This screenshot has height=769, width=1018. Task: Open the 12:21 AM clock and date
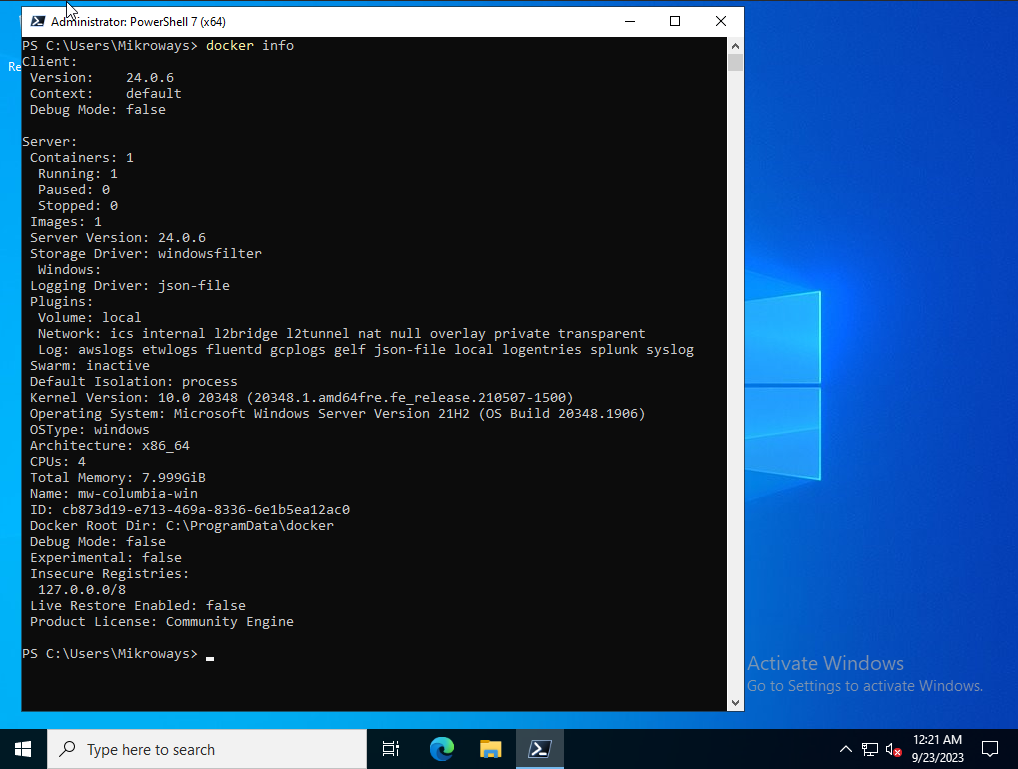[x=937, y=749]
